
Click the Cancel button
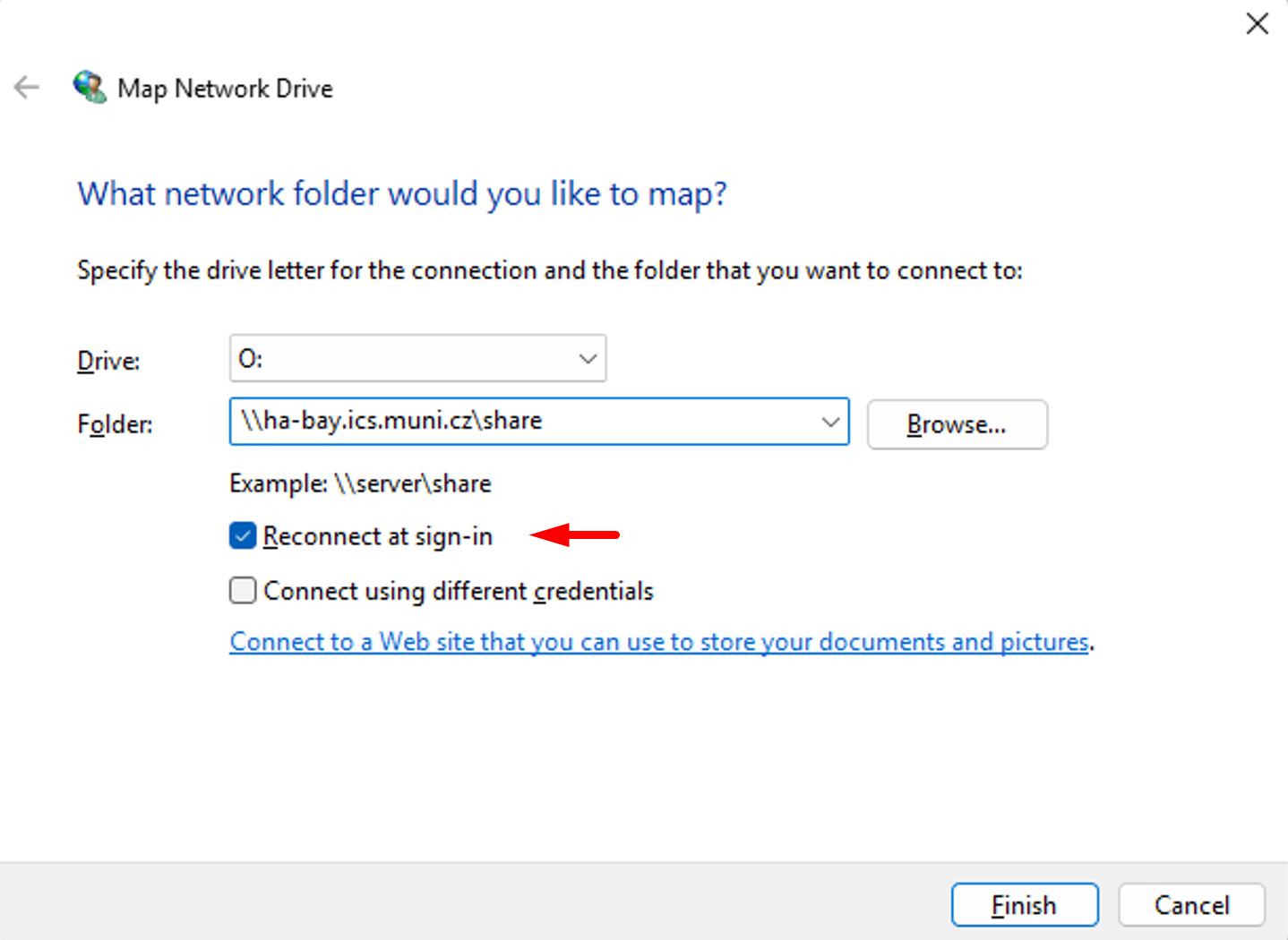(x=1191, y=905)
